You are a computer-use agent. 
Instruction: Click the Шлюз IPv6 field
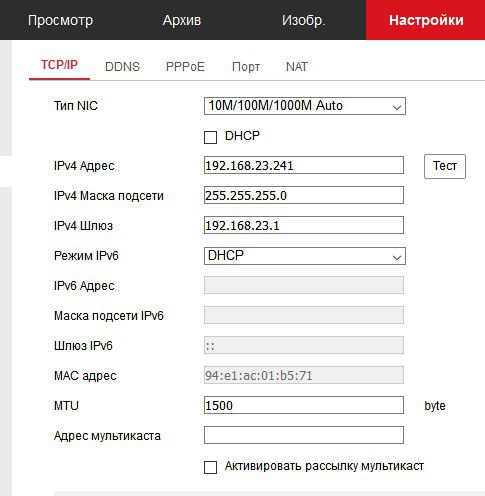pyautogui.click(x=304, y=345)
